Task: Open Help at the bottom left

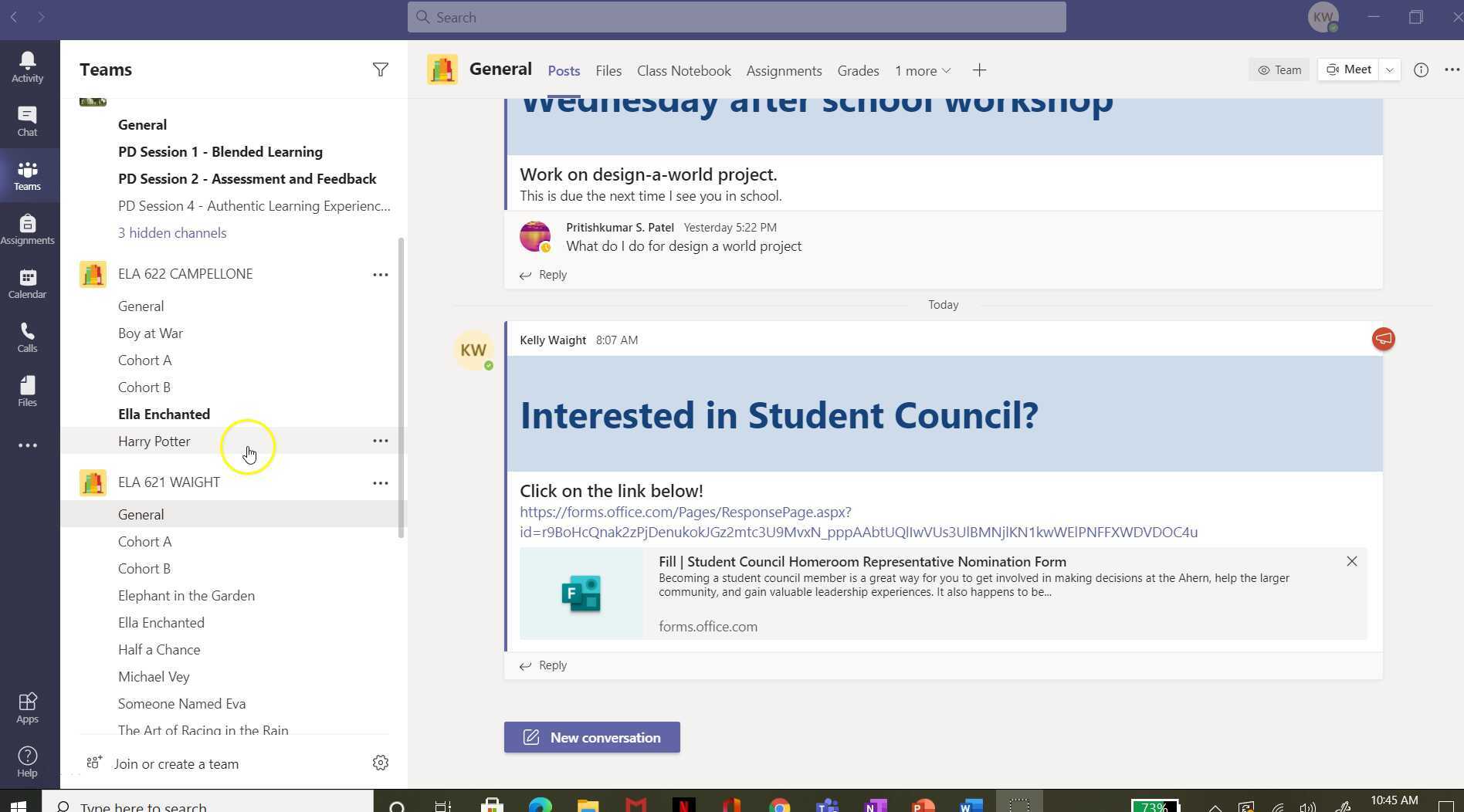Action: (27, 760)
